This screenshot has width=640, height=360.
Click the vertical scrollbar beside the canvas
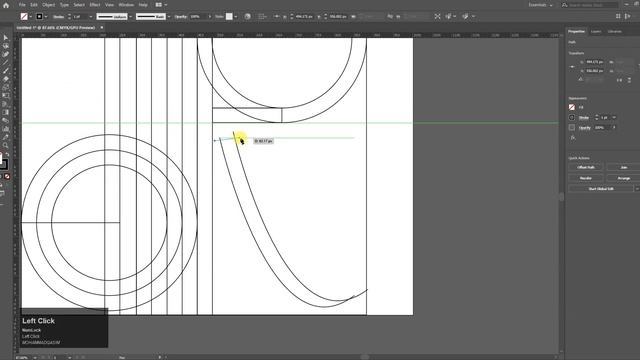point(562,196)
